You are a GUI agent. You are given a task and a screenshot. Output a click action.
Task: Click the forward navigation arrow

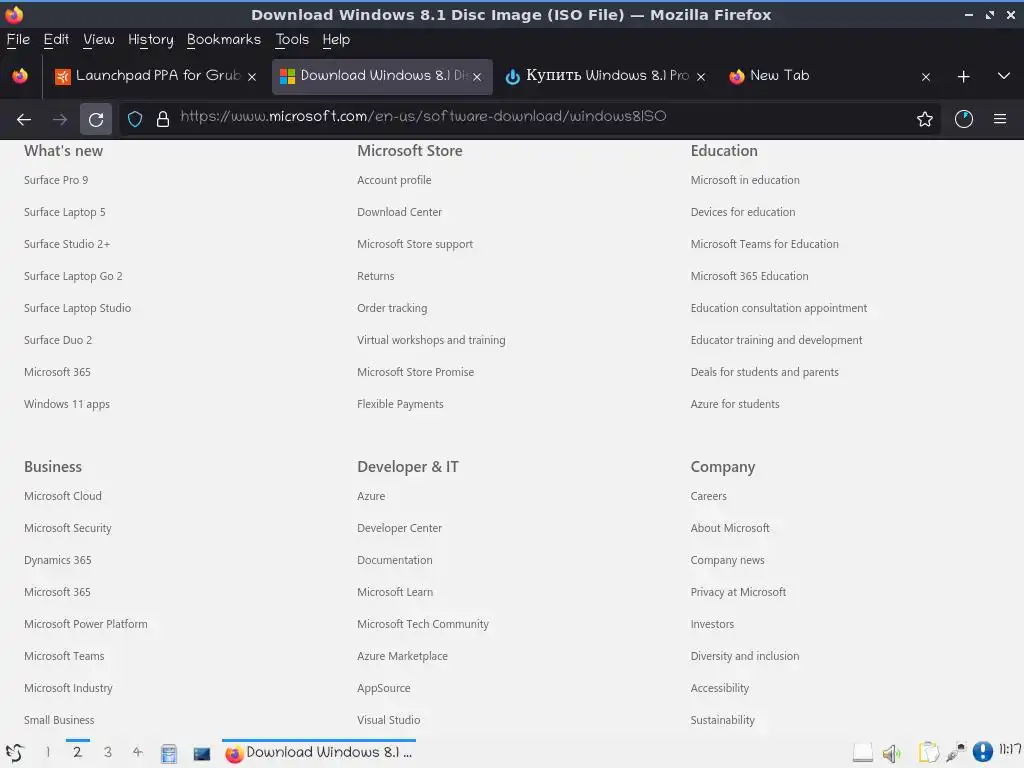(60, 119)
